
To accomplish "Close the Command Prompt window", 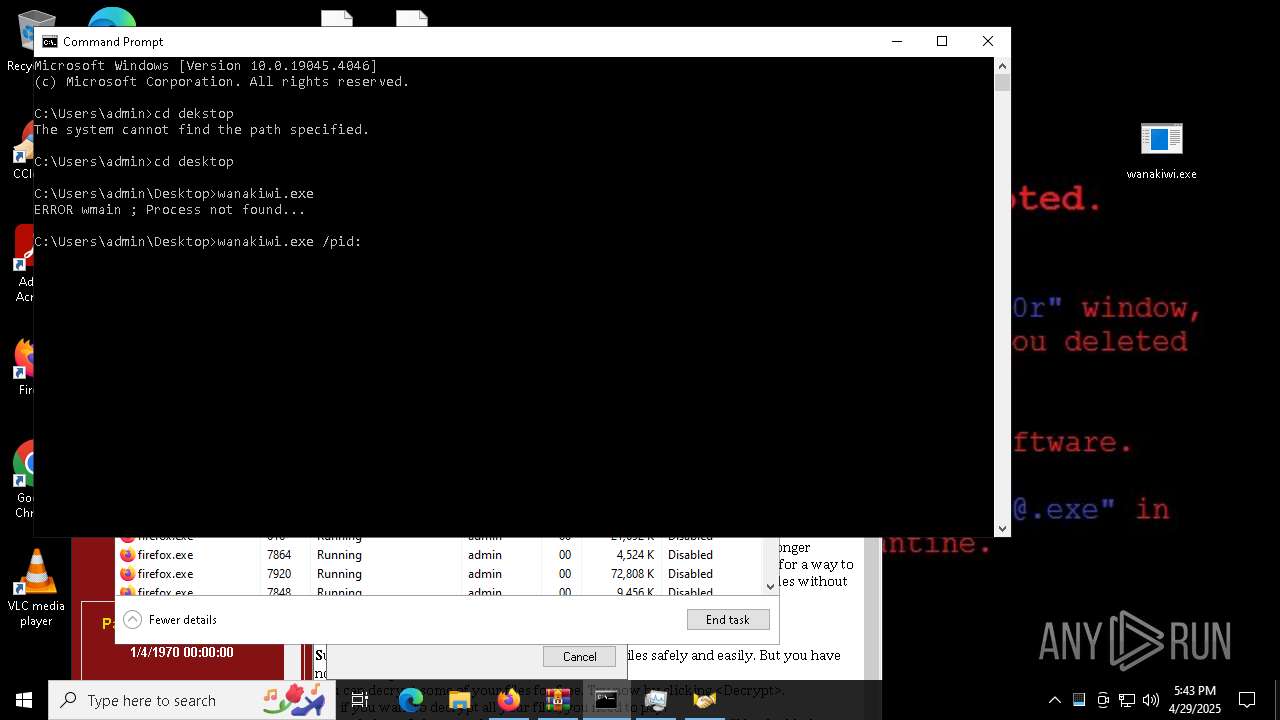I will (x=988, y=41).
